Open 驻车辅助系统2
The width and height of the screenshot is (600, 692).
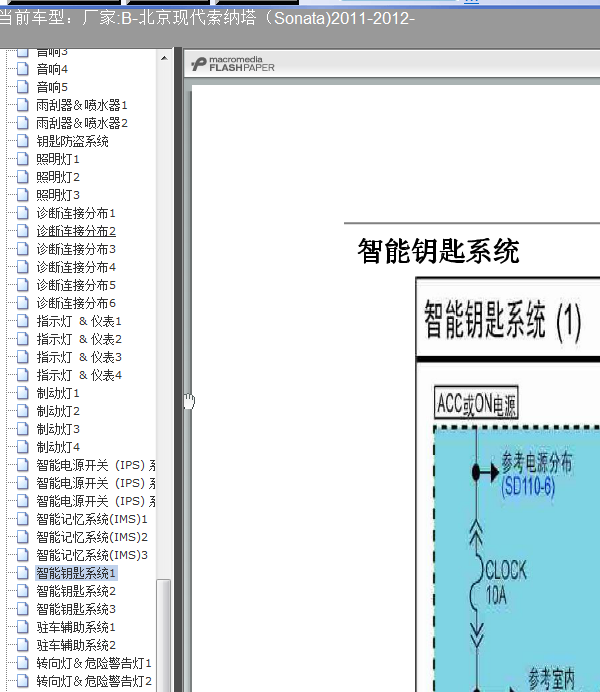pyautogui.click(x=76, y=646)
